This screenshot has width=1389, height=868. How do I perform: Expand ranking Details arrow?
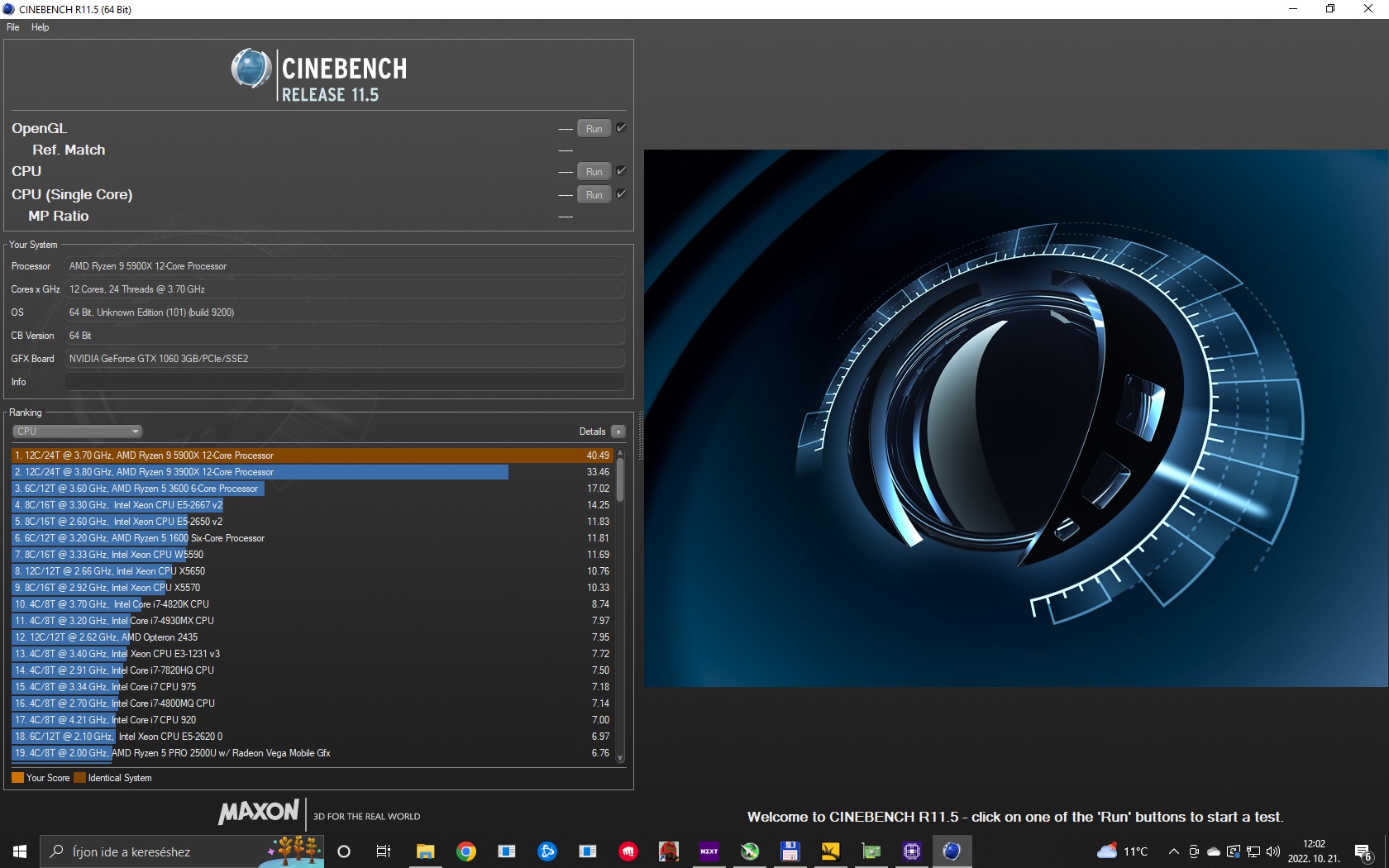pos(618,432)
